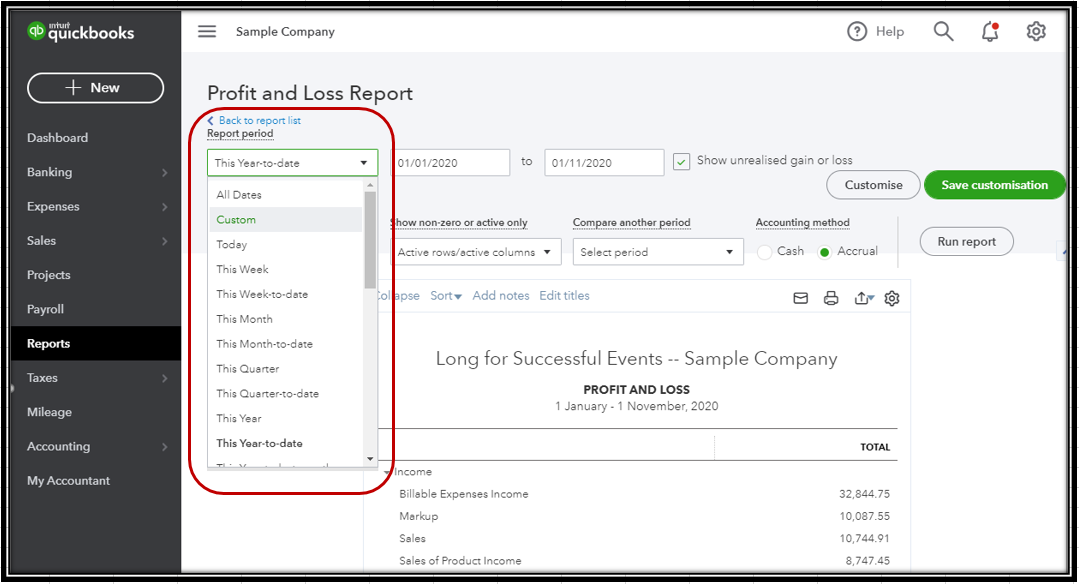Expand the Banking sidebar submenu
This screenshot has height=584, width=1079.
point(164,173)
